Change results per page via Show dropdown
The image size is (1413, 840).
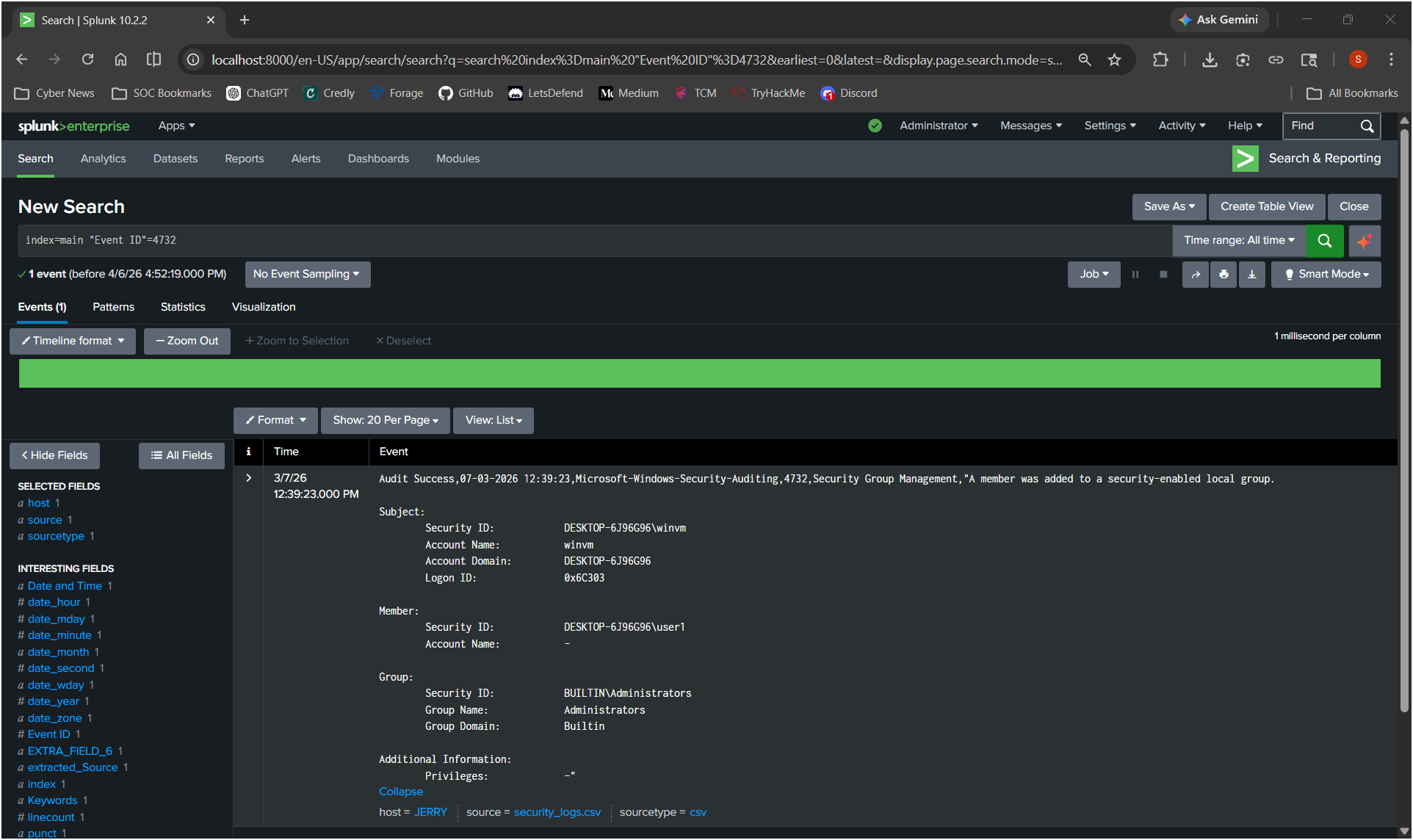[x=385, y=420]
